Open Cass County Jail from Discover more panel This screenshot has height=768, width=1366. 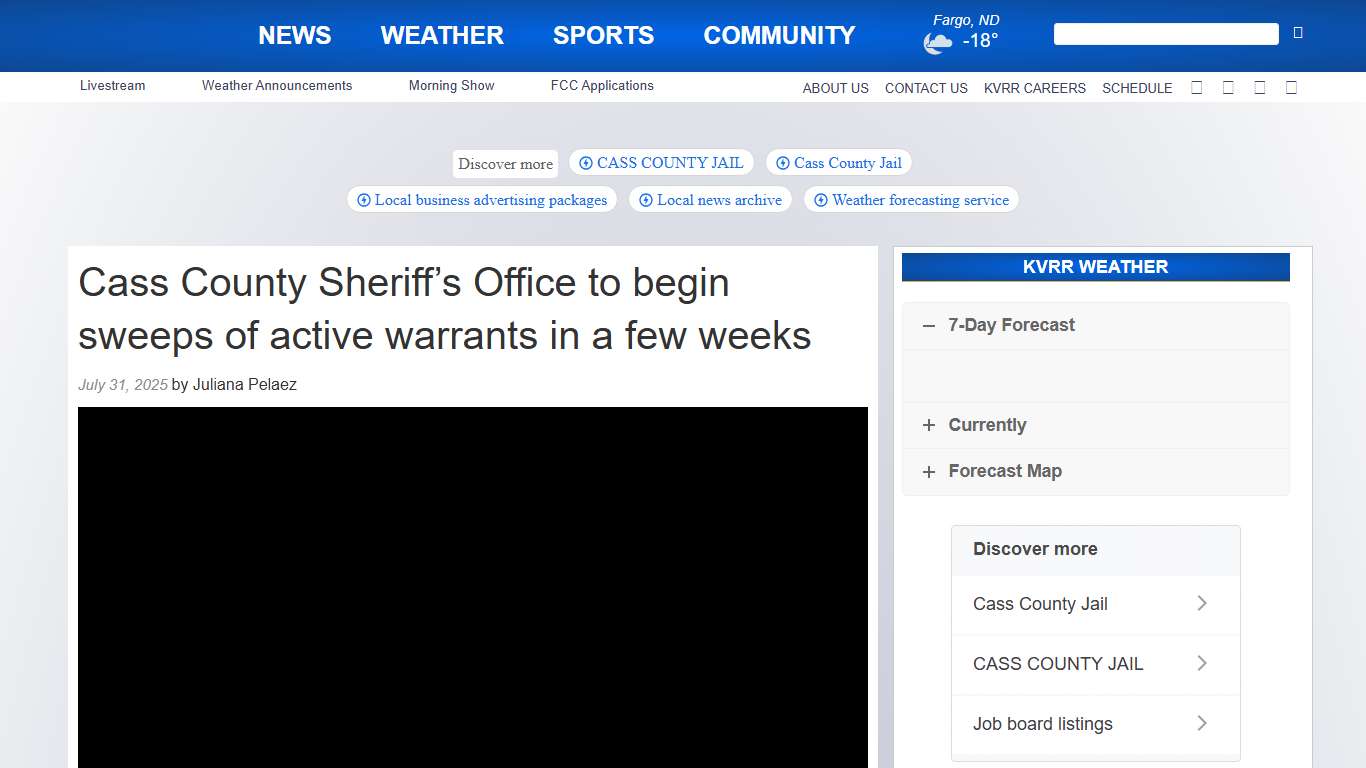click(x=1040, y=604)
